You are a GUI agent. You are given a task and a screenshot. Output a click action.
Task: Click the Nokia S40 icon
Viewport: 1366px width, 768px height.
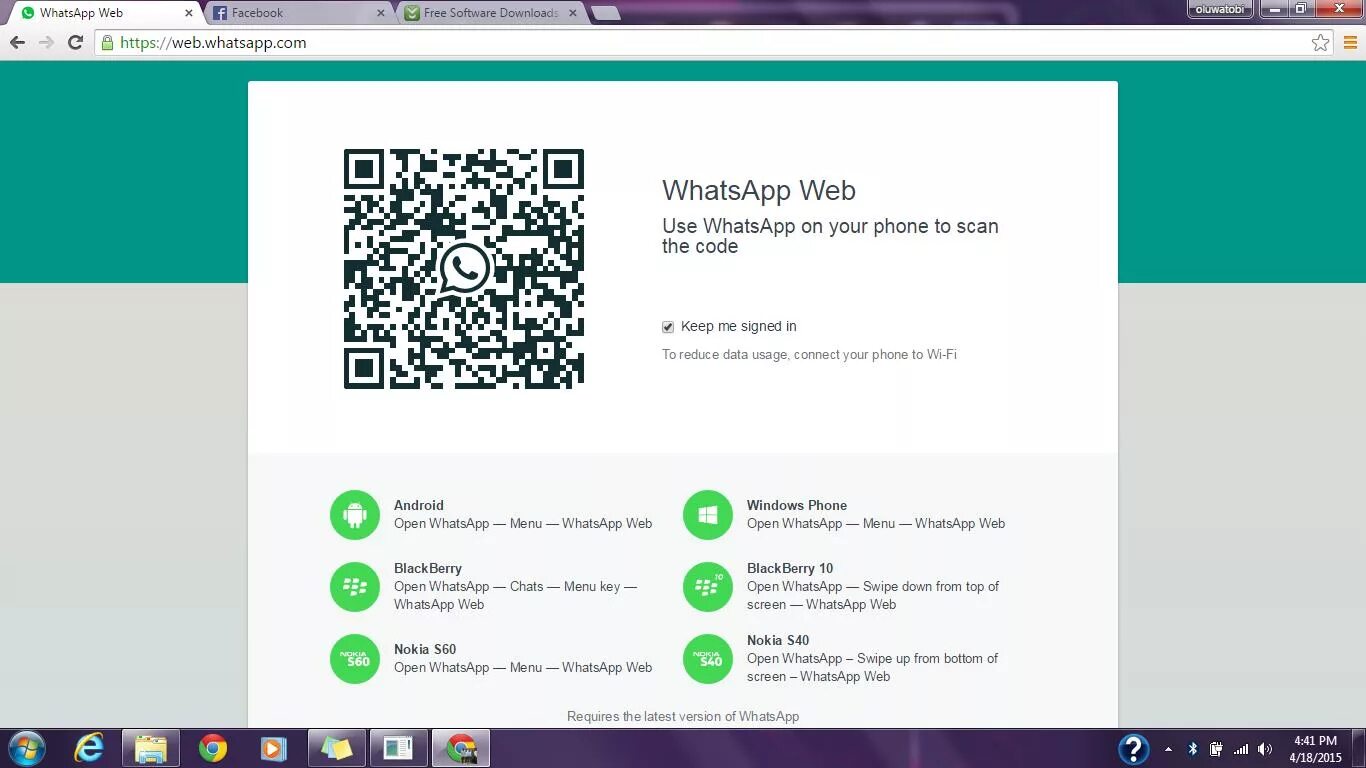click(x=708, y=659)
